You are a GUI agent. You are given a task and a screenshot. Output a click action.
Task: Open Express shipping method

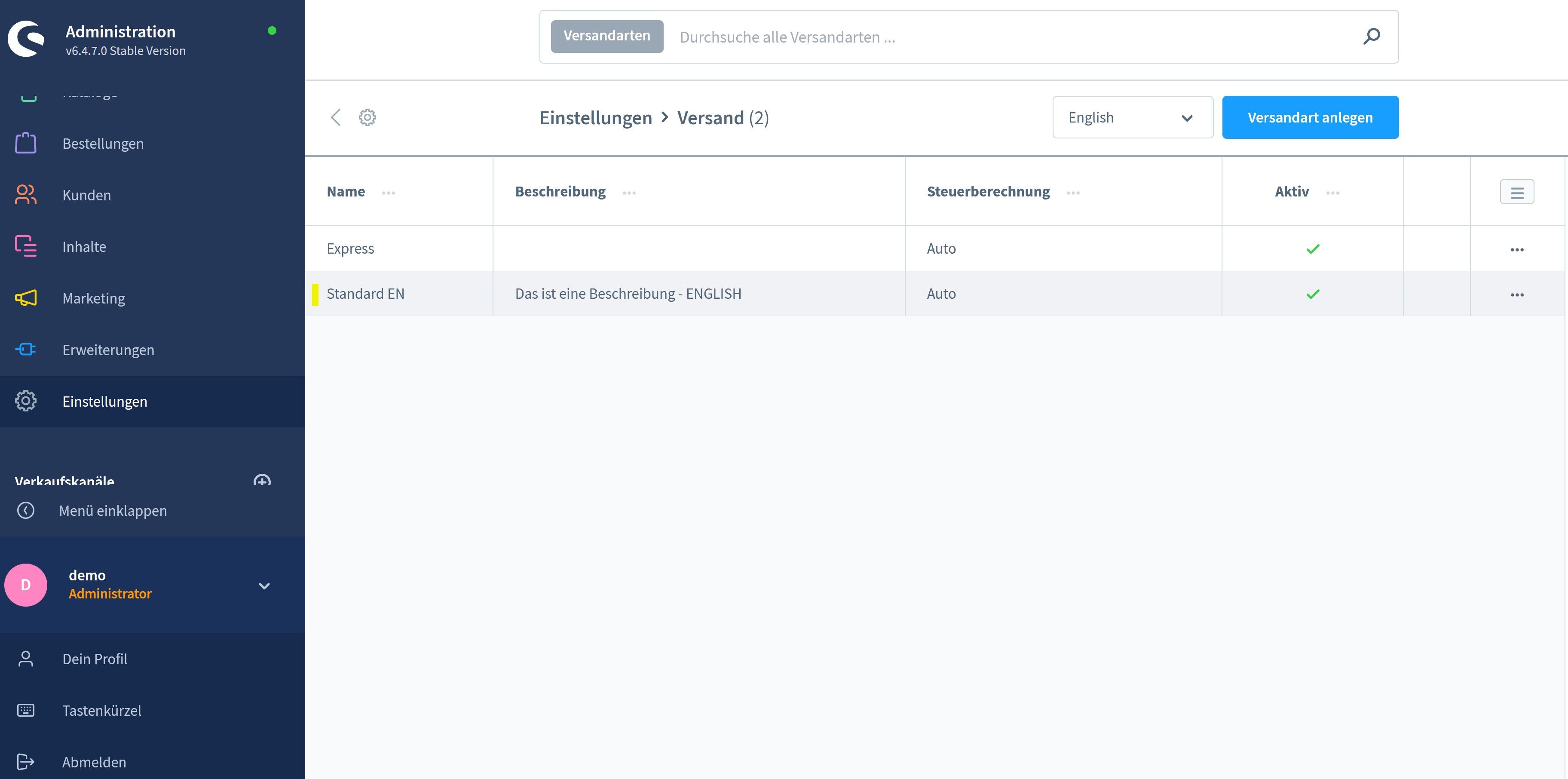pos(350,248)
